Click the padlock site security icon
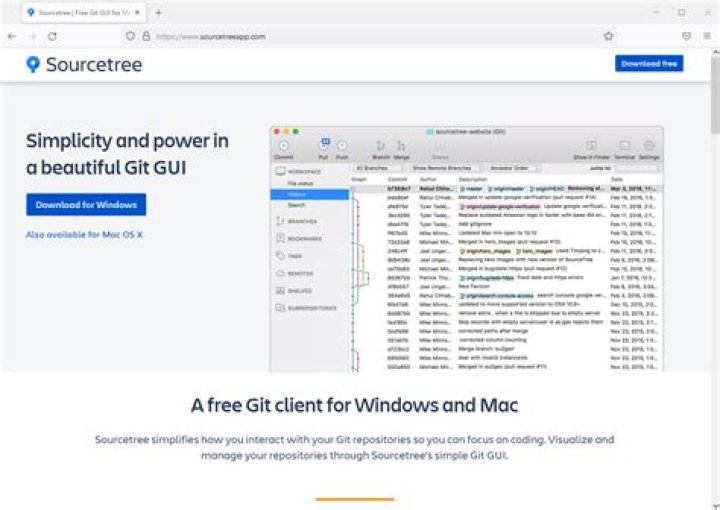 click(146, 36)
